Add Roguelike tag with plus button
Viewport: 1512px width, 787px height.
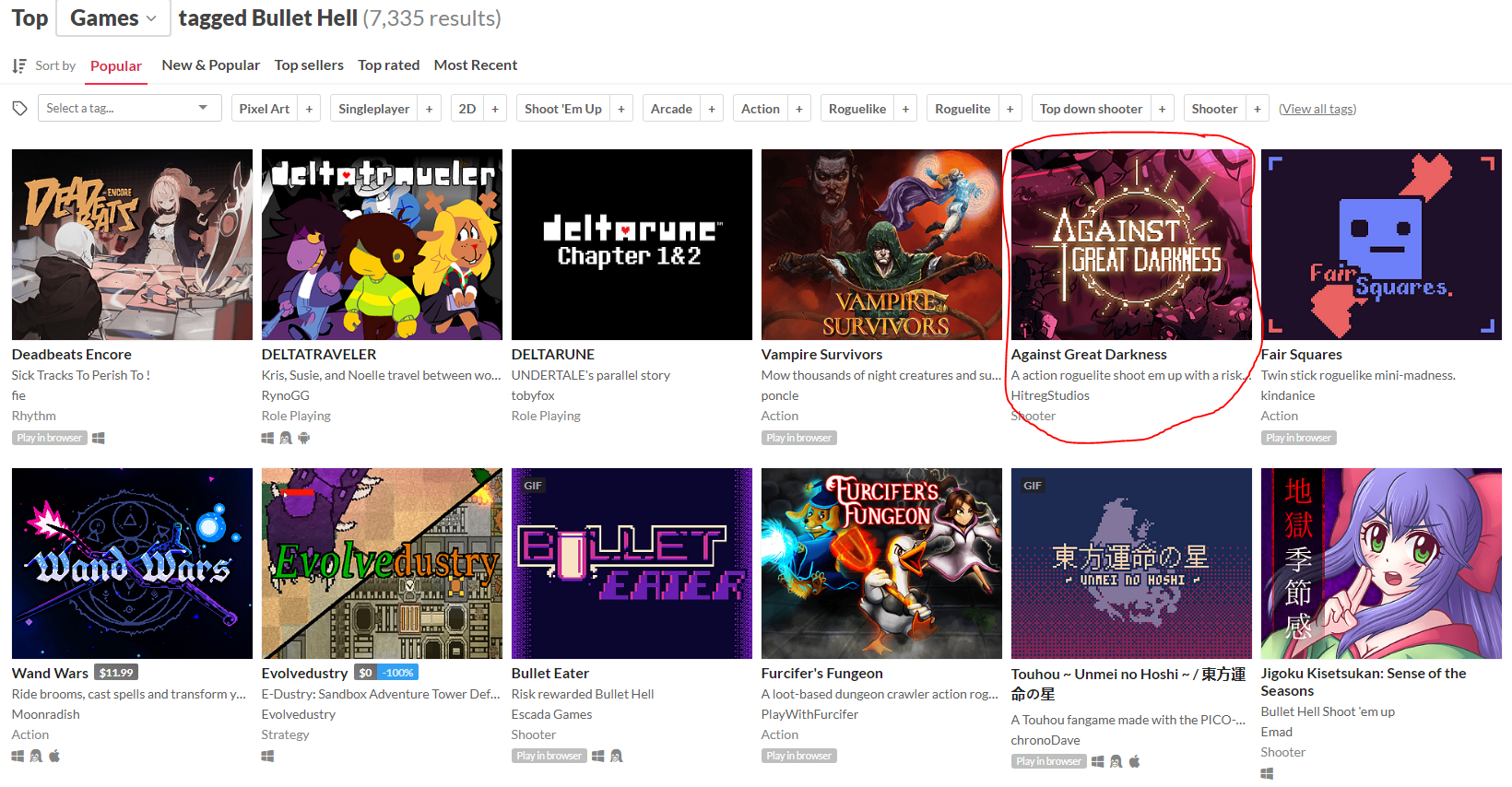point(905,109)
